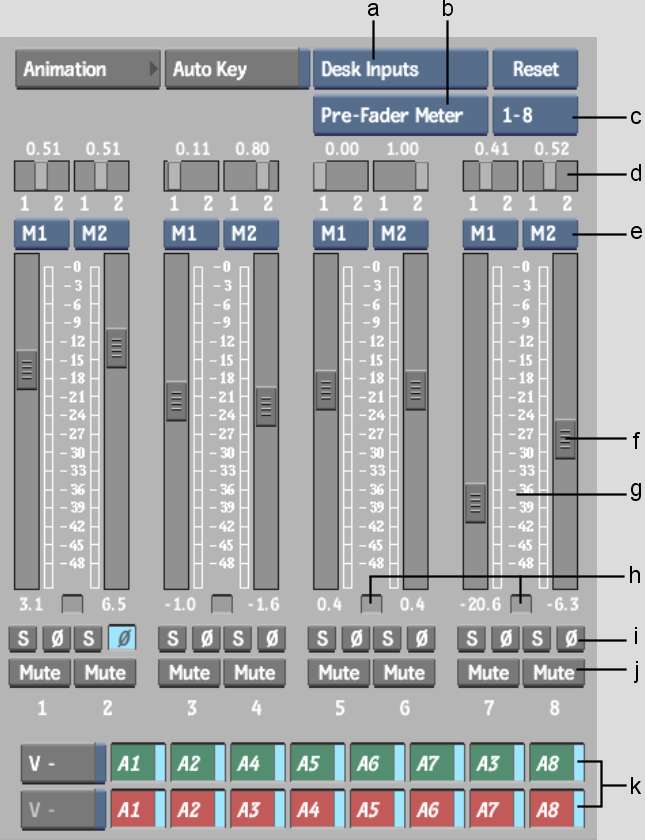Expand the top V - track selector

pos(62,762)
